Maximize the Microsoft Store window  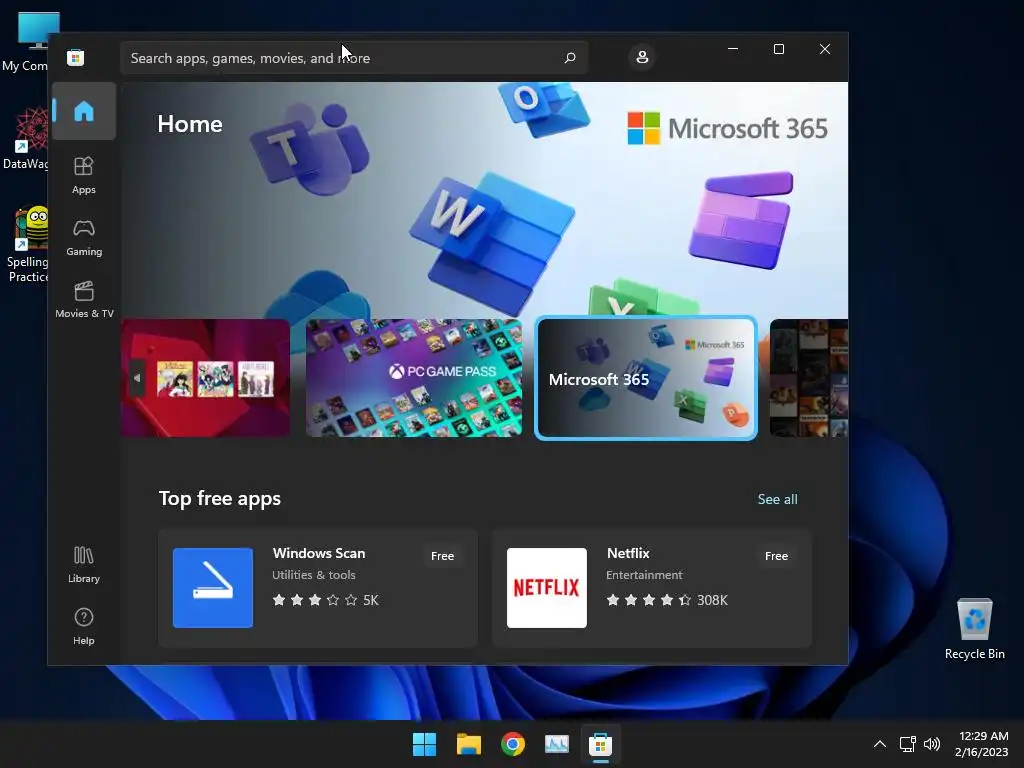click(778, 49)
